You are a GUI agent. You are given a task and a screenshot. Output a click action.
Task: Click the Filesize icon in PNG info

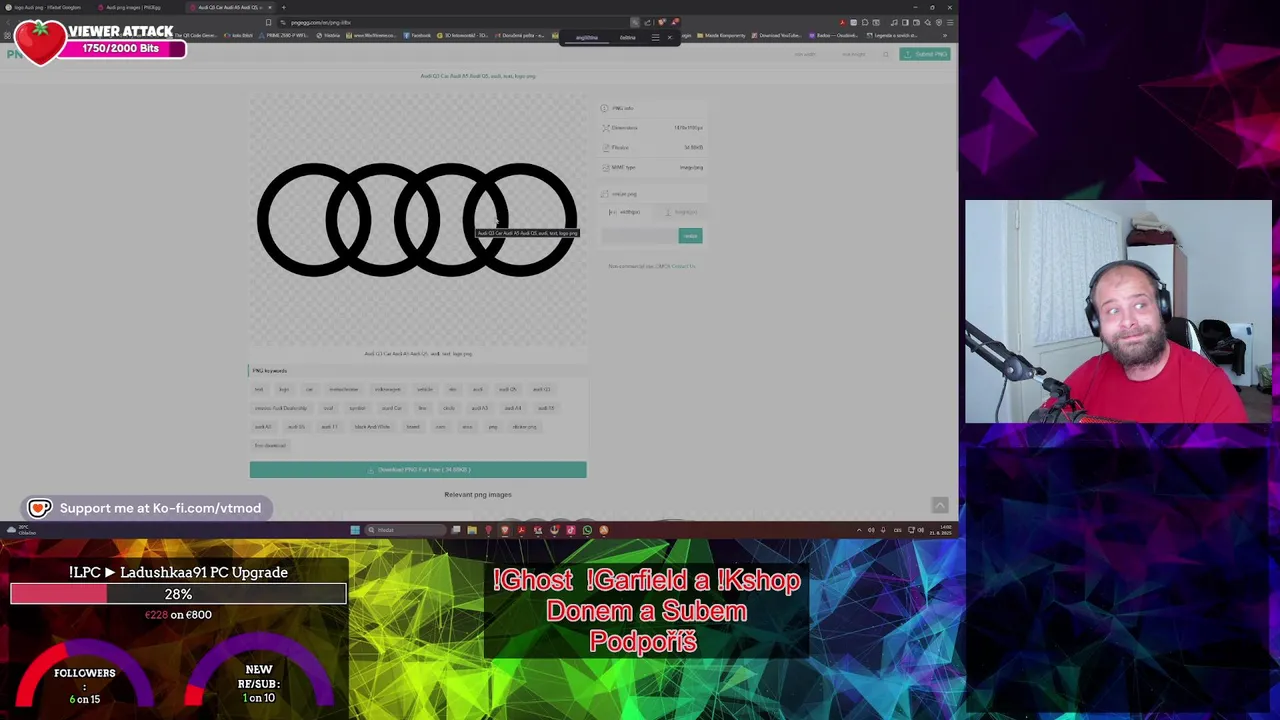(606, 148)
